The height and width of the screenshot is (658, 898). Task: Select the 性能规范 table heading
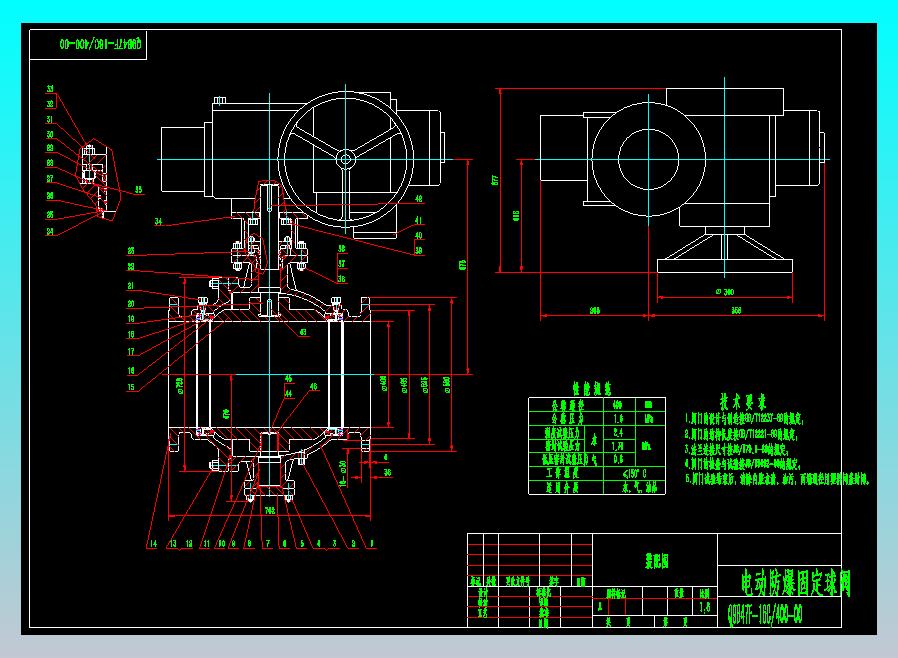[592, 389]
